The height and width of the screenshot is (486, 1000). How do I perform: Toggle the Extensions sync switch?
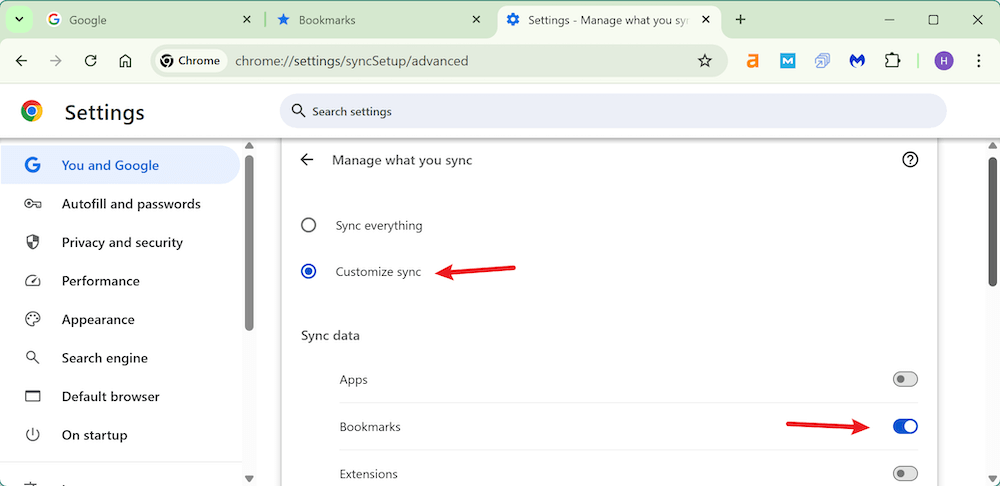905,473
